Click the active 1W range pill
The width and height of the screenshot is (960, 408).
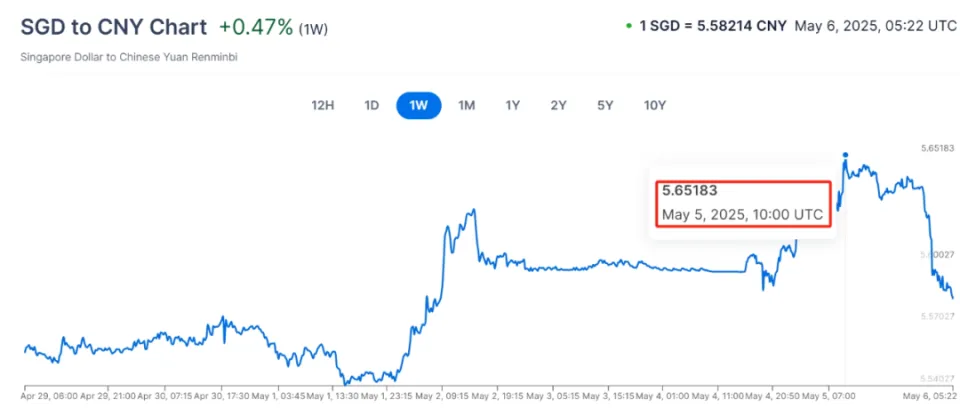(419, 105)
